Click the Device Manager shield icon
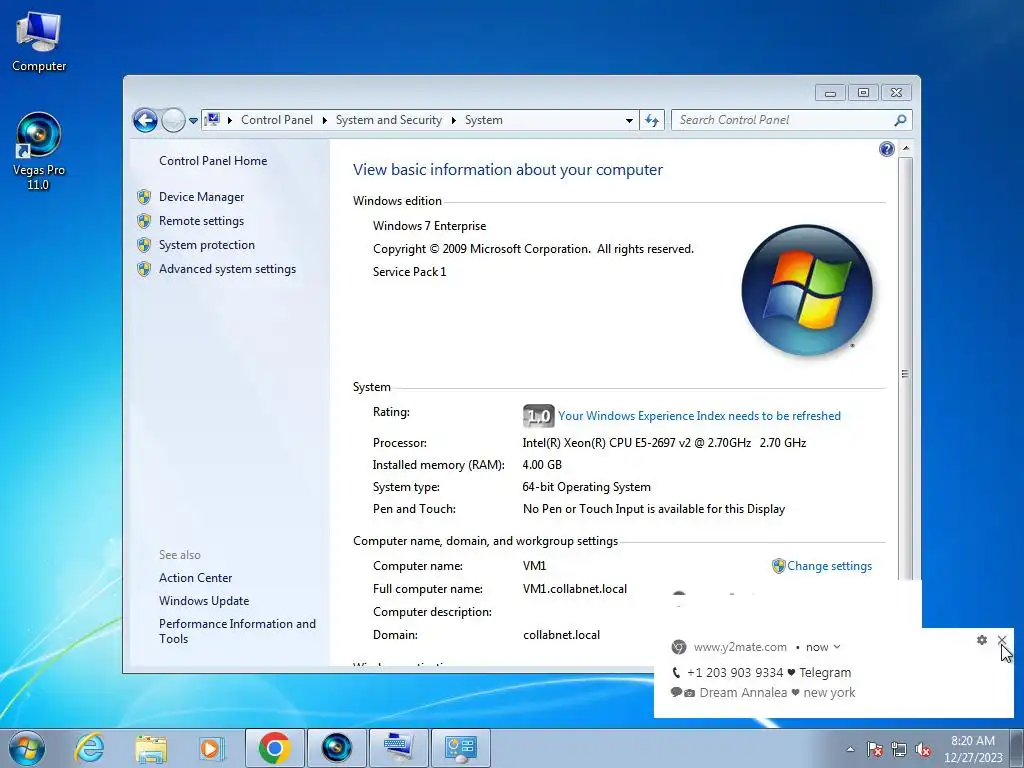Screen dimensions: 1024x768 pyautogui.click(x=144, y=197)
